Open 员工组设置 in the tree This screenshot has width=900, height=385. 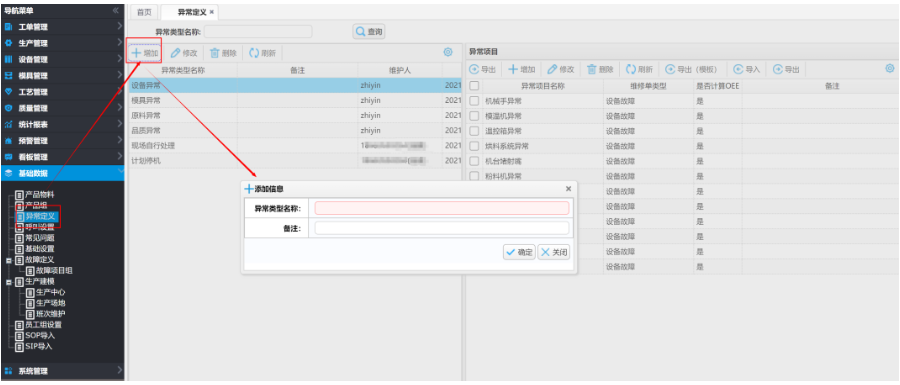(43, 325)
